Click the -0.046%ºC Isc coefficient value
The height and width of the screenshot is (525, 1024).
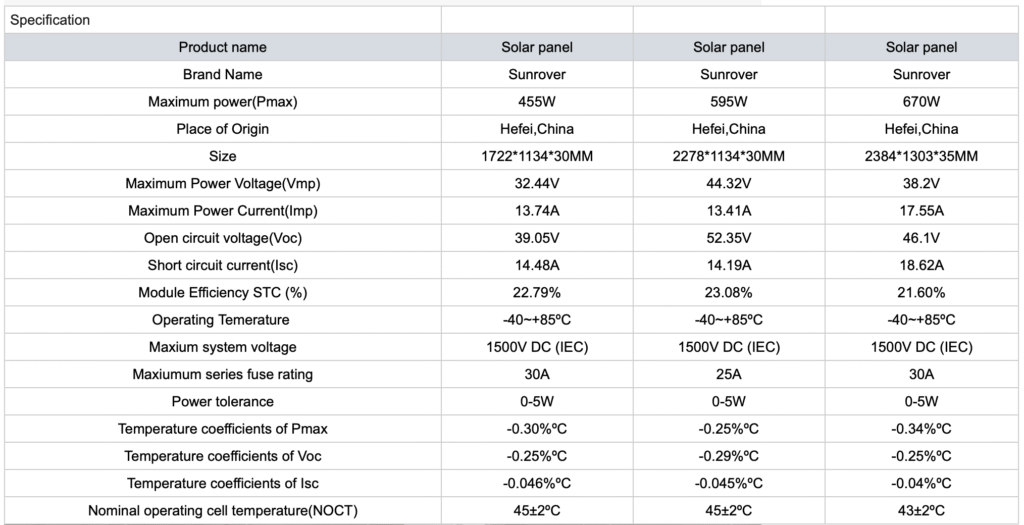coord(537,484)
